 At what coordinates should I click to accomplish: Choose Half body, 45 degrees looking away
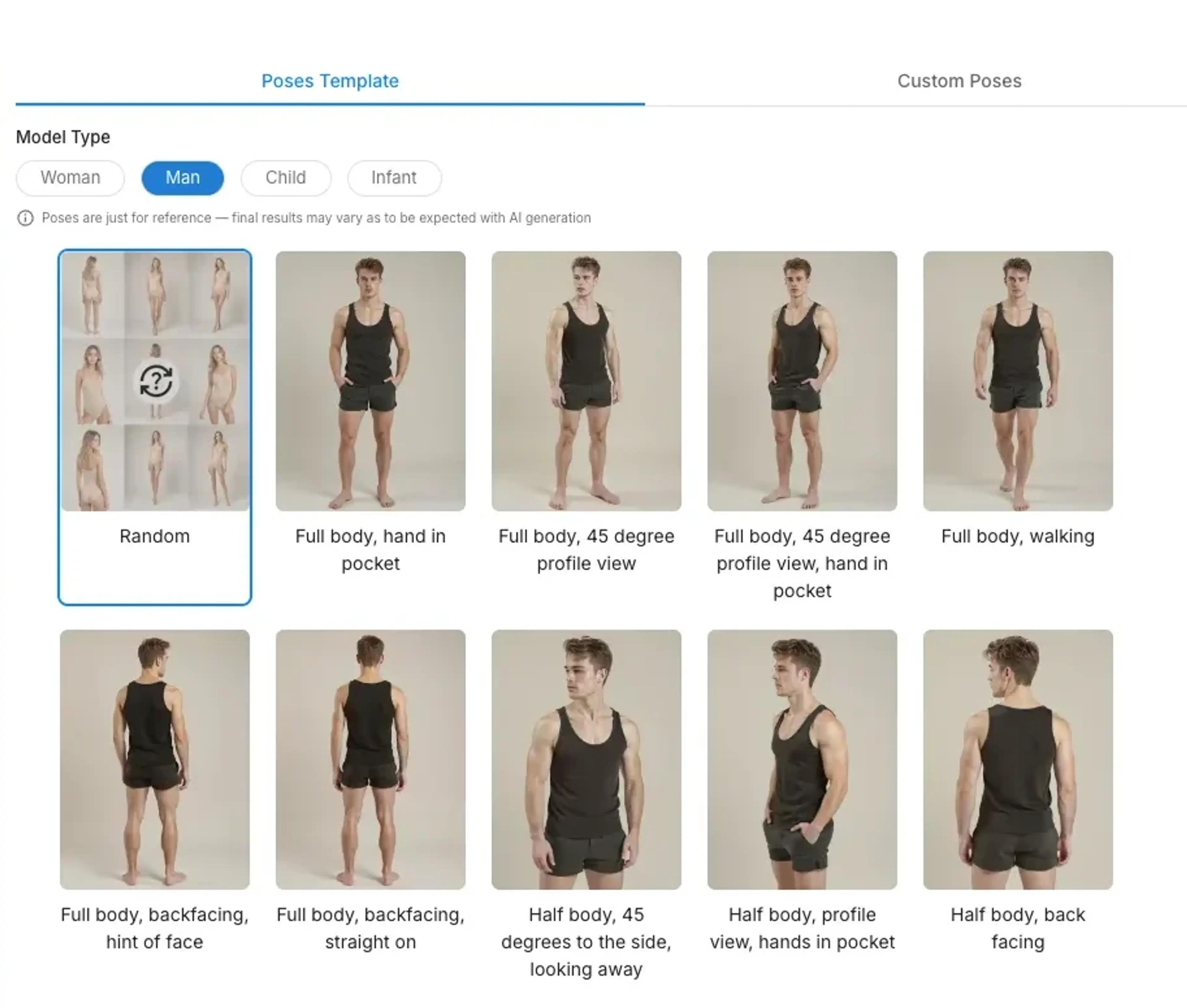[586, 759]
